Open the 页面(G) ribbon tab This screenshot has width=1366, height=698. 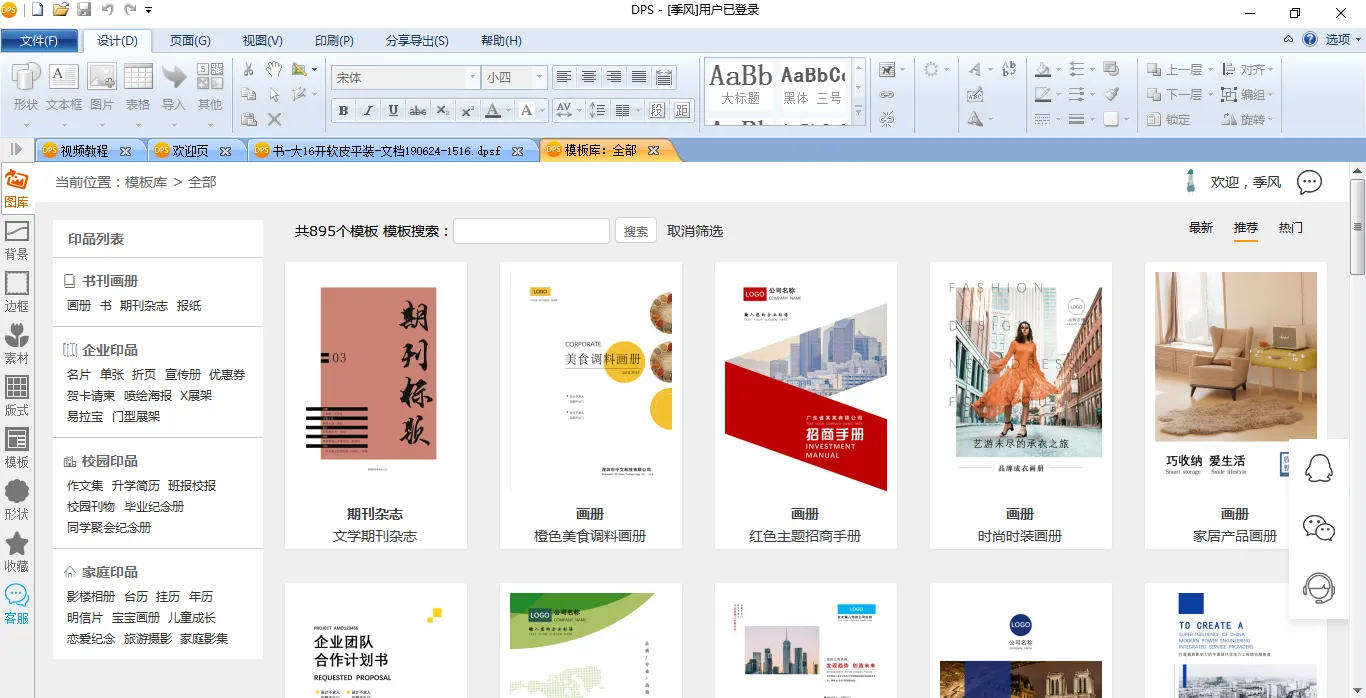pos(189,41)
